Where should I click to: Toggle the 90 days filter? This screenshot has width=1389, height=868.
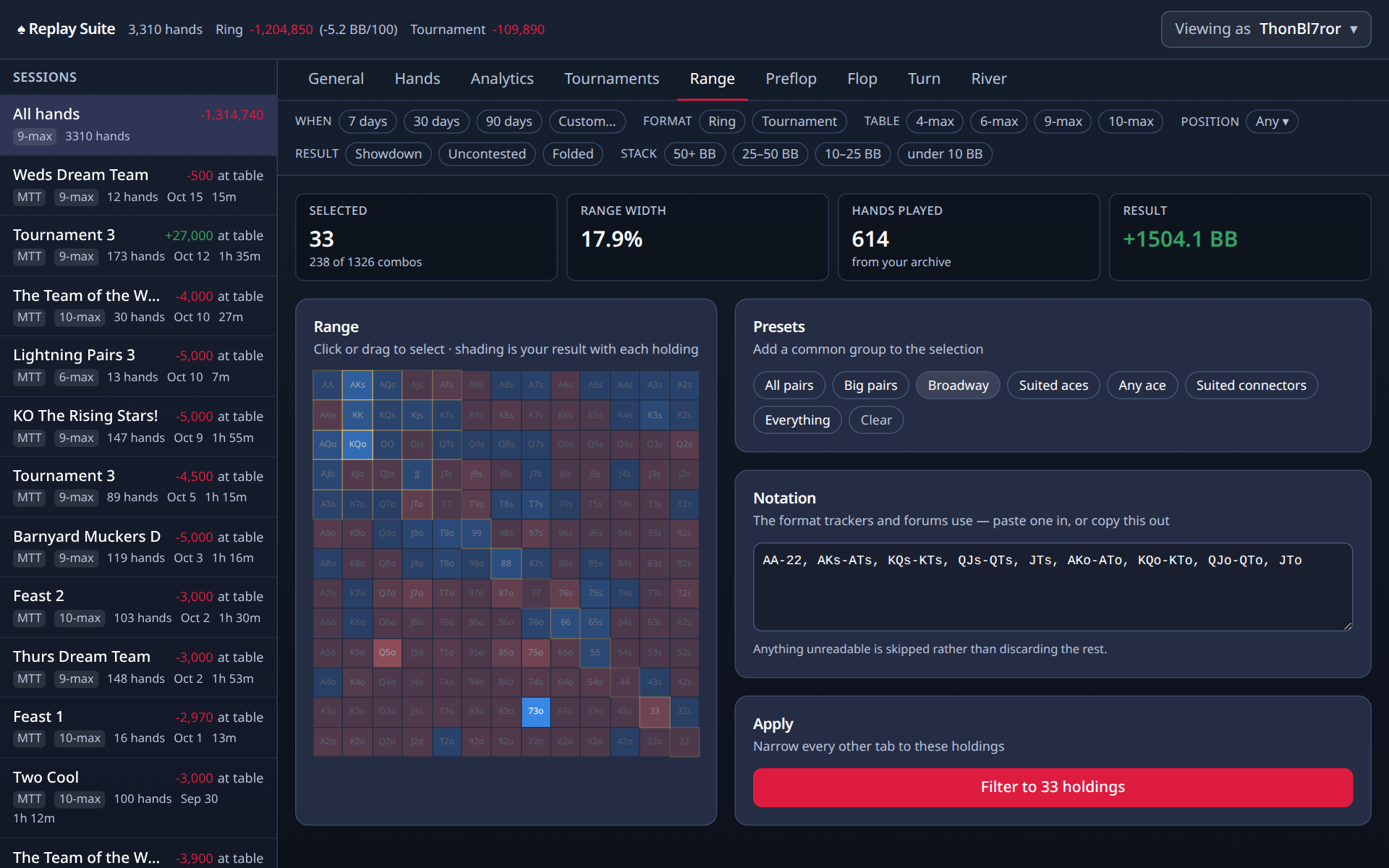click(509, 122)
